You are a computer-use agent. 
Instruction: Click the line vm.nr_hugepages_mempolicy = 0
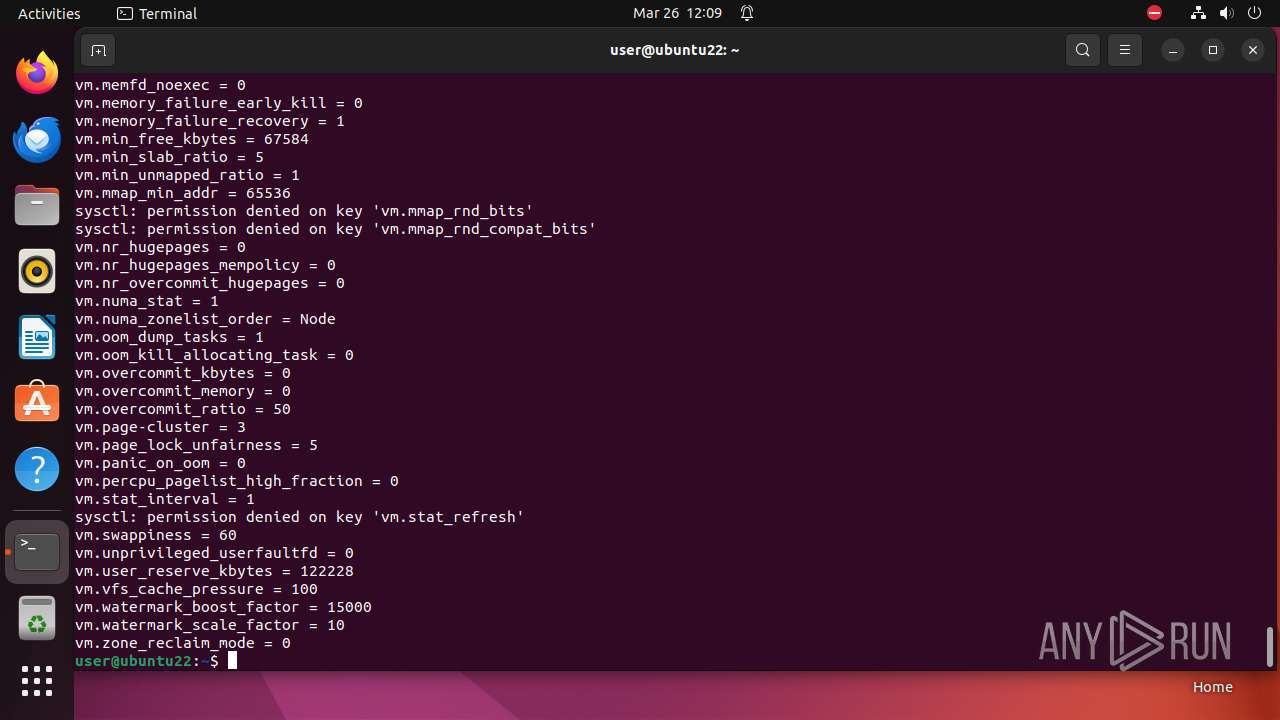point(205,265)
